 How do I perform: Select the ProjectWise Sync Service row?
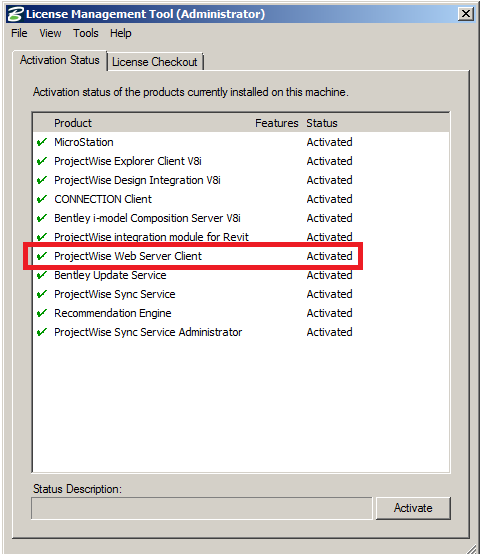coord(241,294)
